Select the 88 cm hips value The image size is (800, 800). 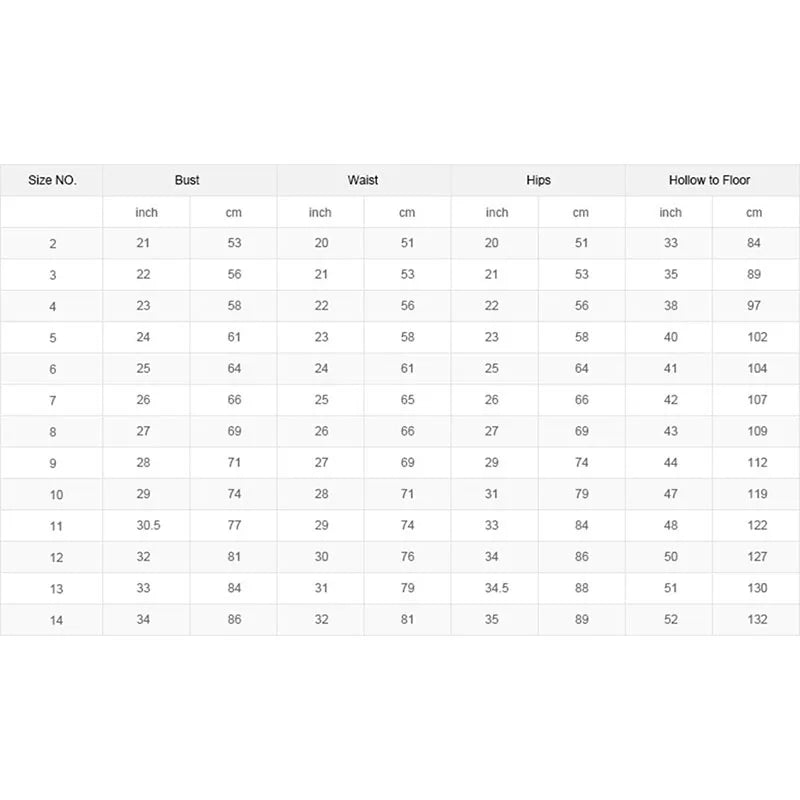[x=582, y=588]
